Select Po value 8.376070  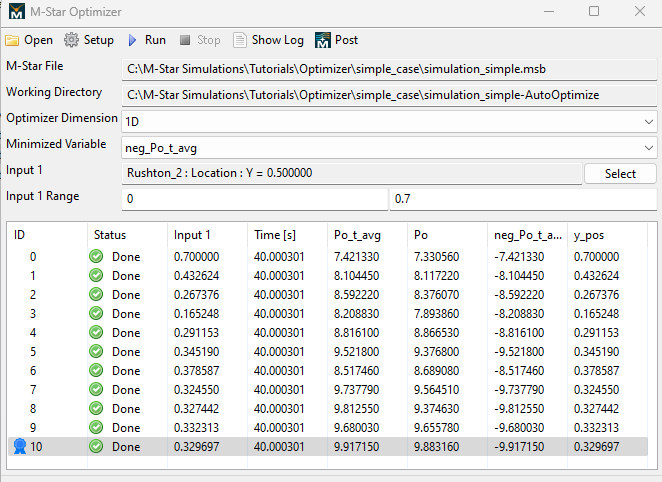coord(437,295)
